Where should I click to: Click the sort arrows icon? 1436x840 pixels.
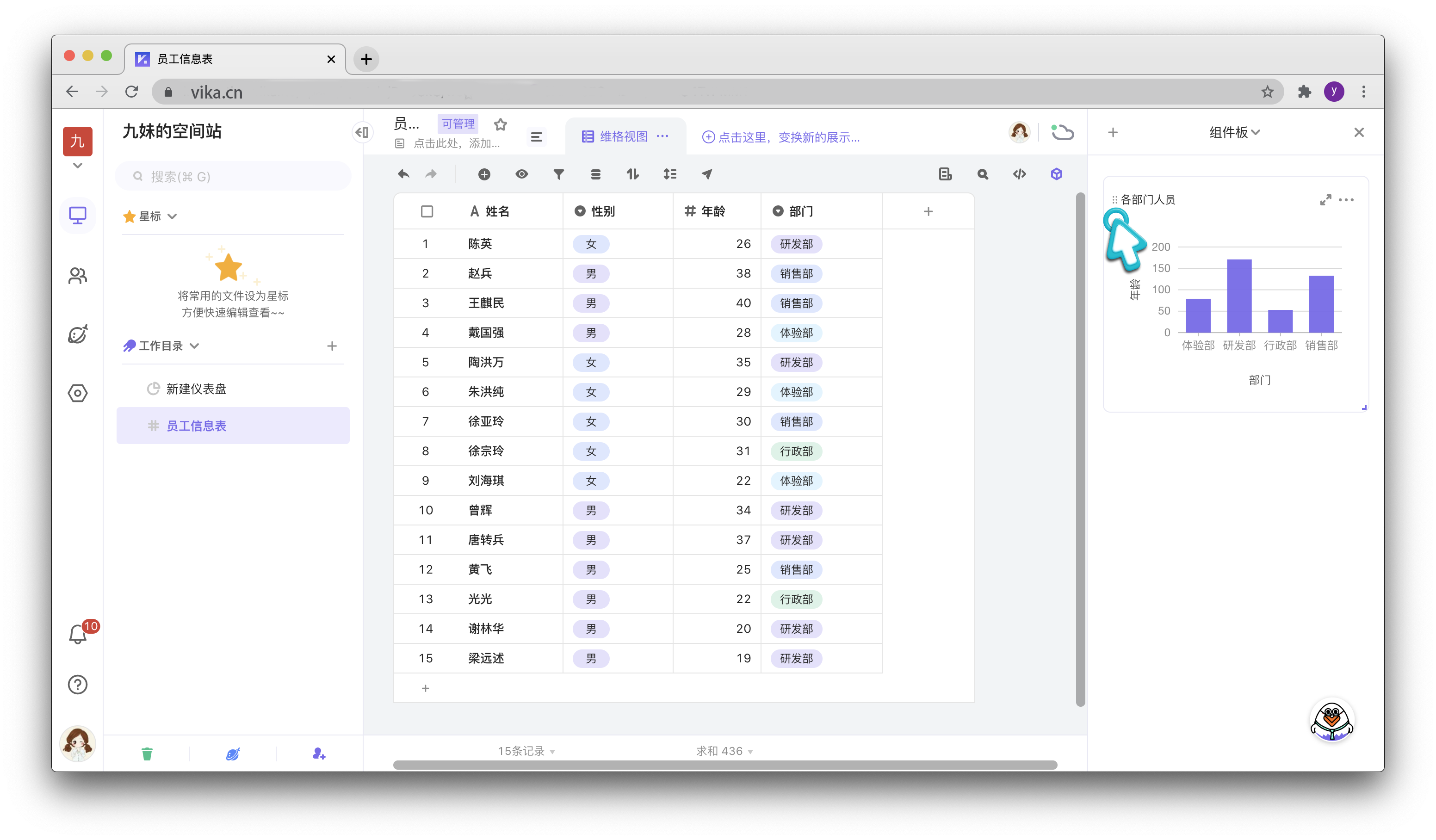coord(632,174)
